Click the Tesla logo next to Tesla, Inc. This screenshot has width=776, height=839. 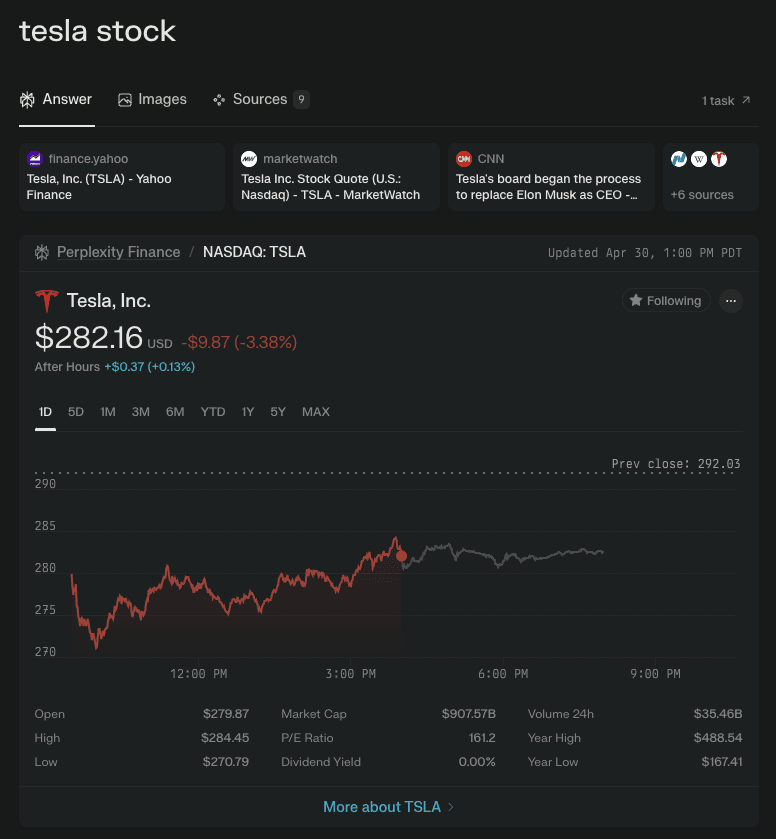[x=46, y=300]
